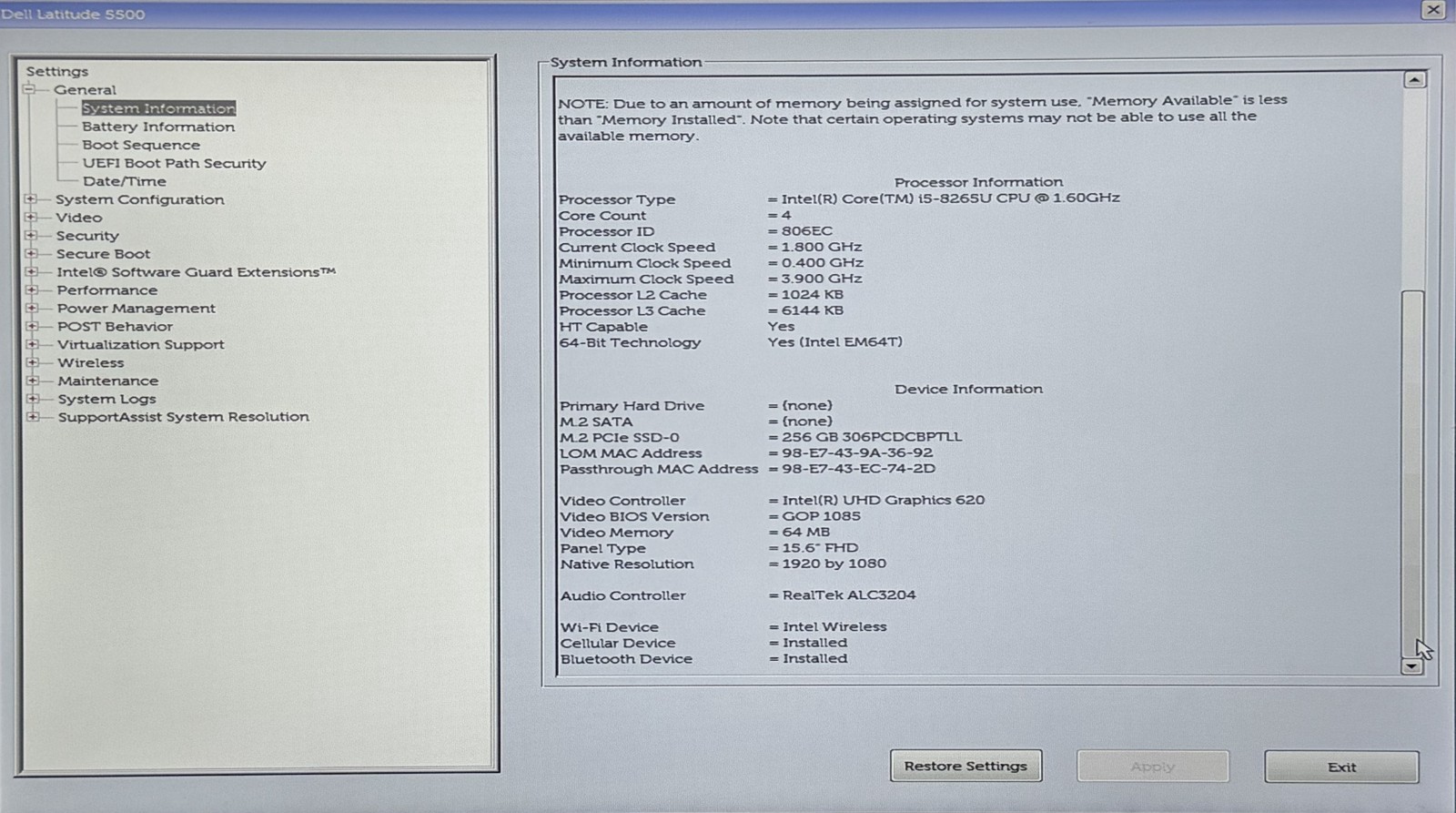Open Battery Information

click(158, 127)
